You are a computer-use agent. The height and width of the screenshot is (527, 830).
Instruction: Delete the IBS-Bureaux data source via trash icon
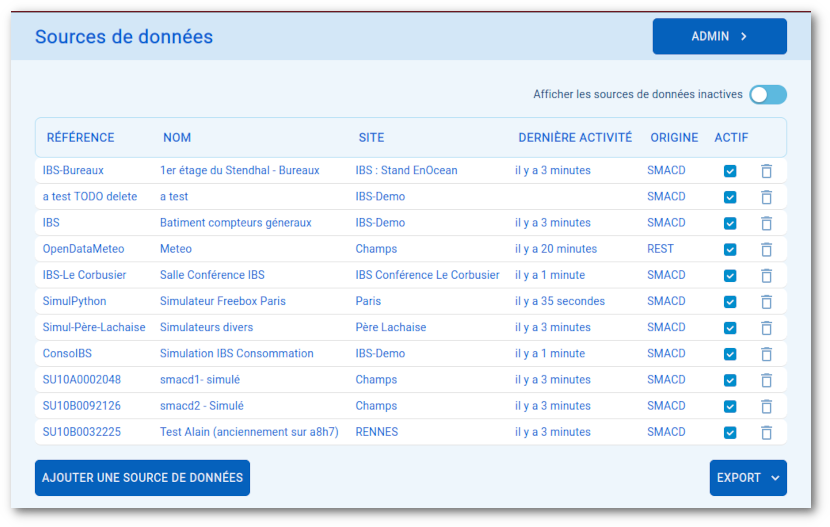pyautogui.click(x=766, y=171)
